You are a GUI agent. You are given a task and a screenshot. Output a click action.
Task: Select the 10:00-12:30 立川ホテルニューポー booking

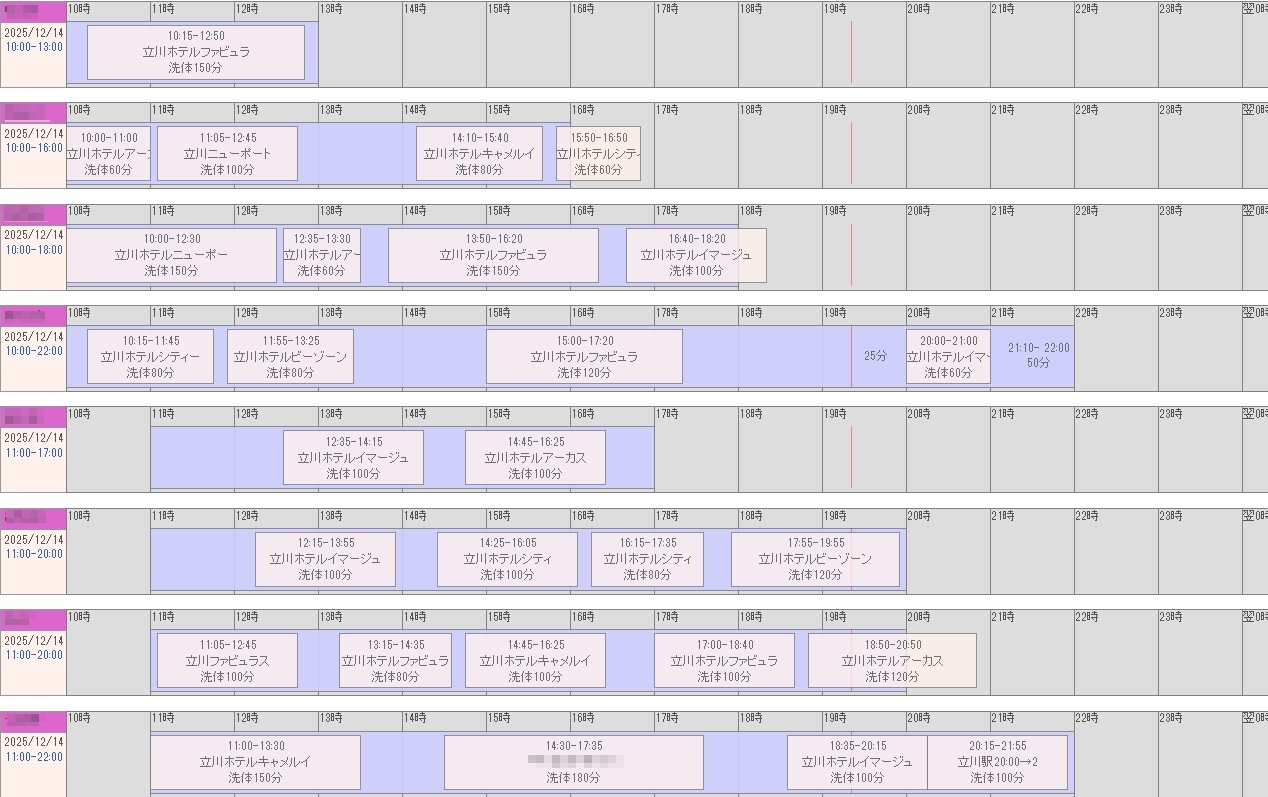click(x=171, y=255)
